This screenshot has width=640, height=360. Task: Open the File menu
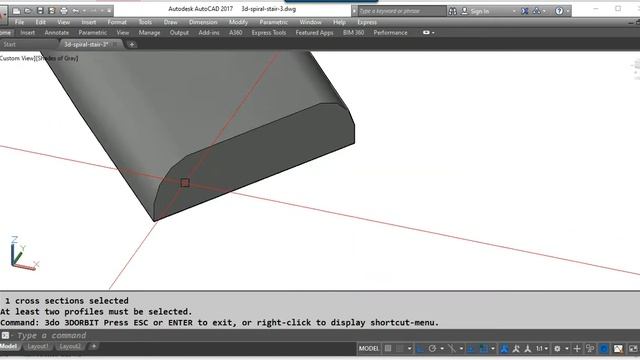(x=19, y=22)
